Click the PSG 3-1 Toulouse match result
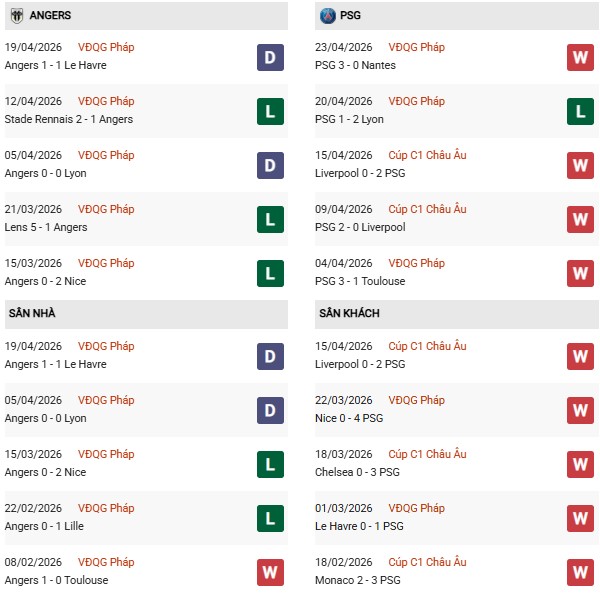Viewport: 600px width, 593px height. click(x=362, y=281)
